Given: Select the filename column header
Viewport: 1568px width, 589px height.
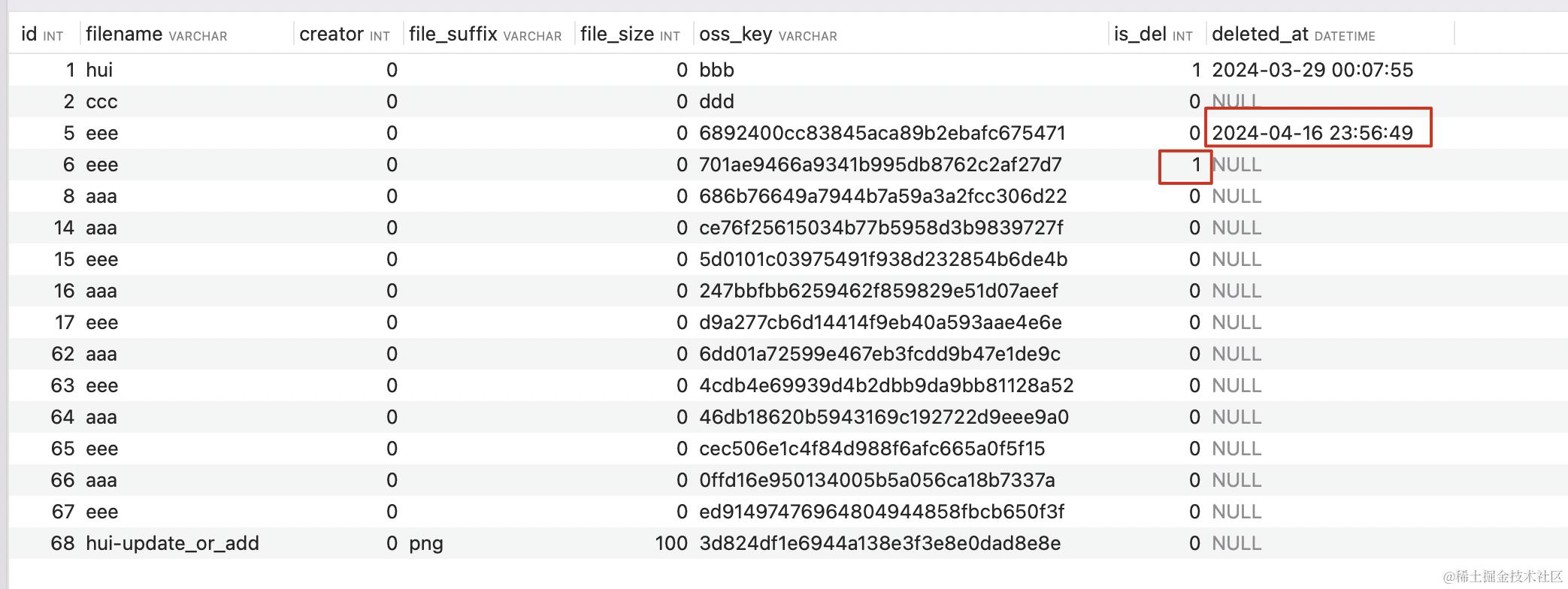Looking at the screenshot, I should pos(156,35).
